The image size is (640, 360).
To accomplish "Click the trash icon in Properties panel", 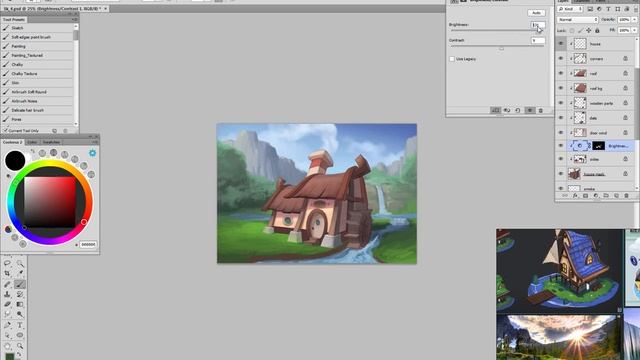I will pos(540,110).
